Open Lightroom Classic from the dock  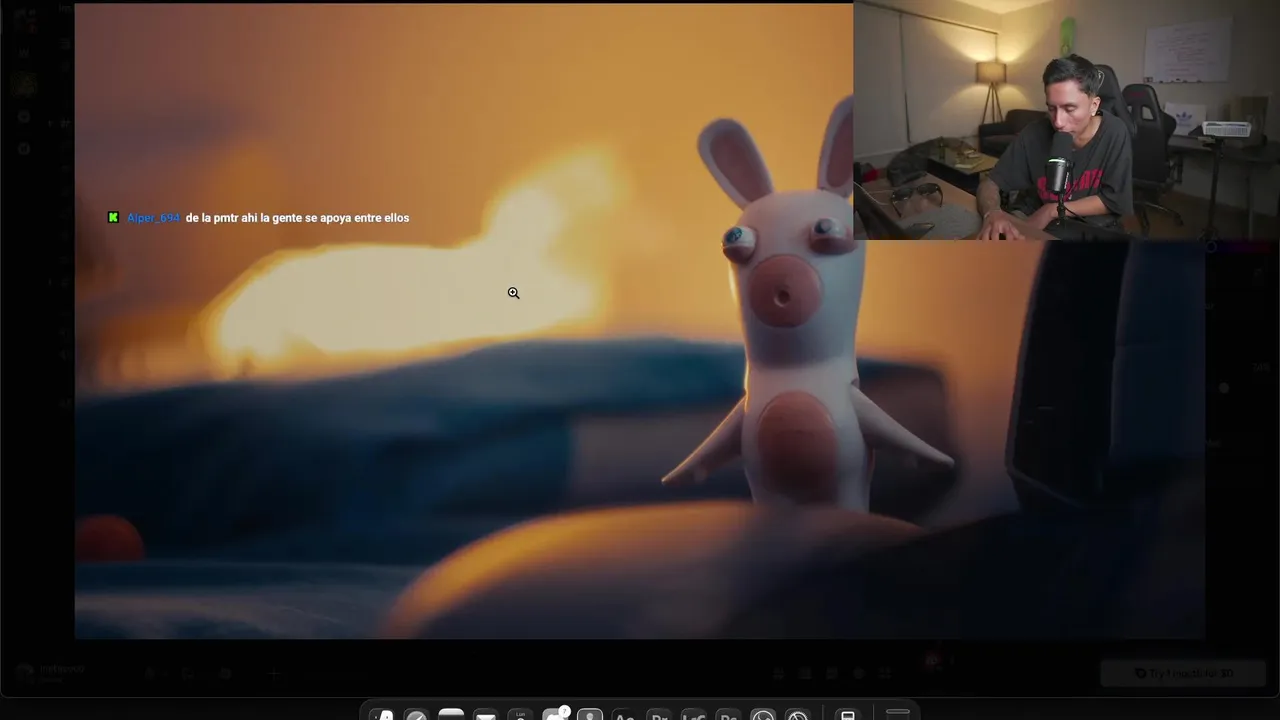point(693,714)
